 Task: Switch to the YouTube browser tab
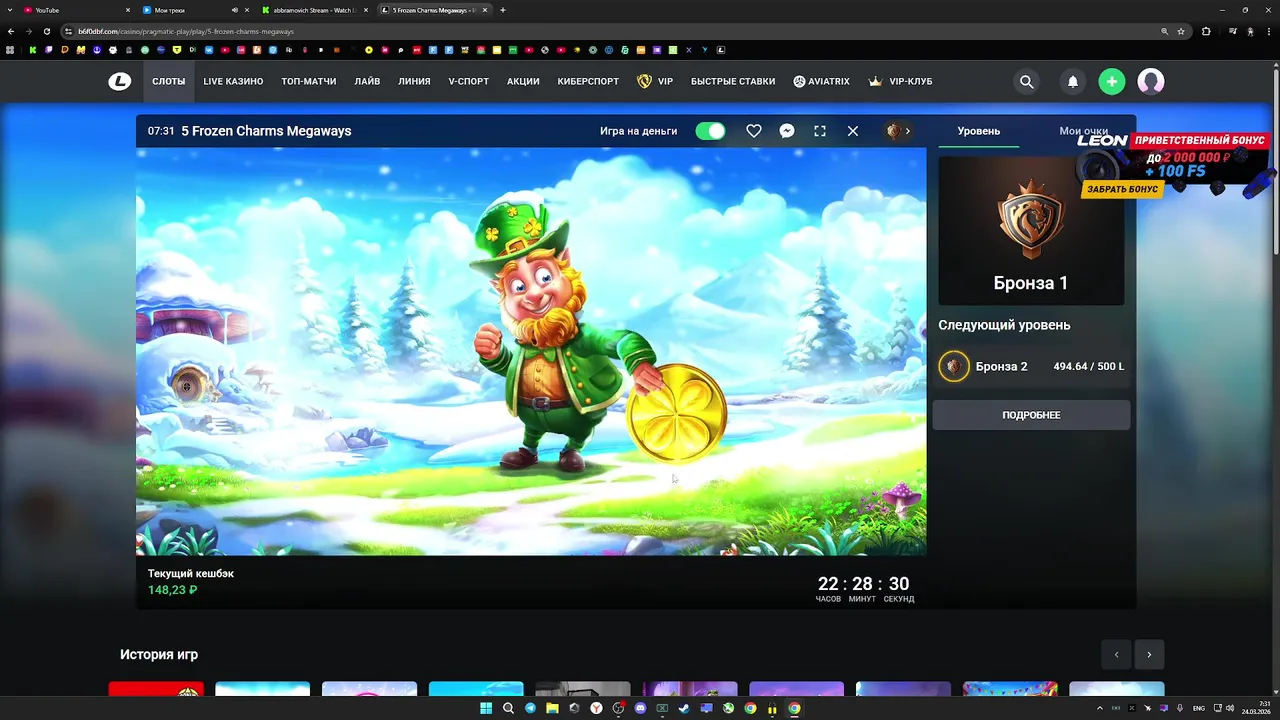pyautogui.click(x=78, y=10)
